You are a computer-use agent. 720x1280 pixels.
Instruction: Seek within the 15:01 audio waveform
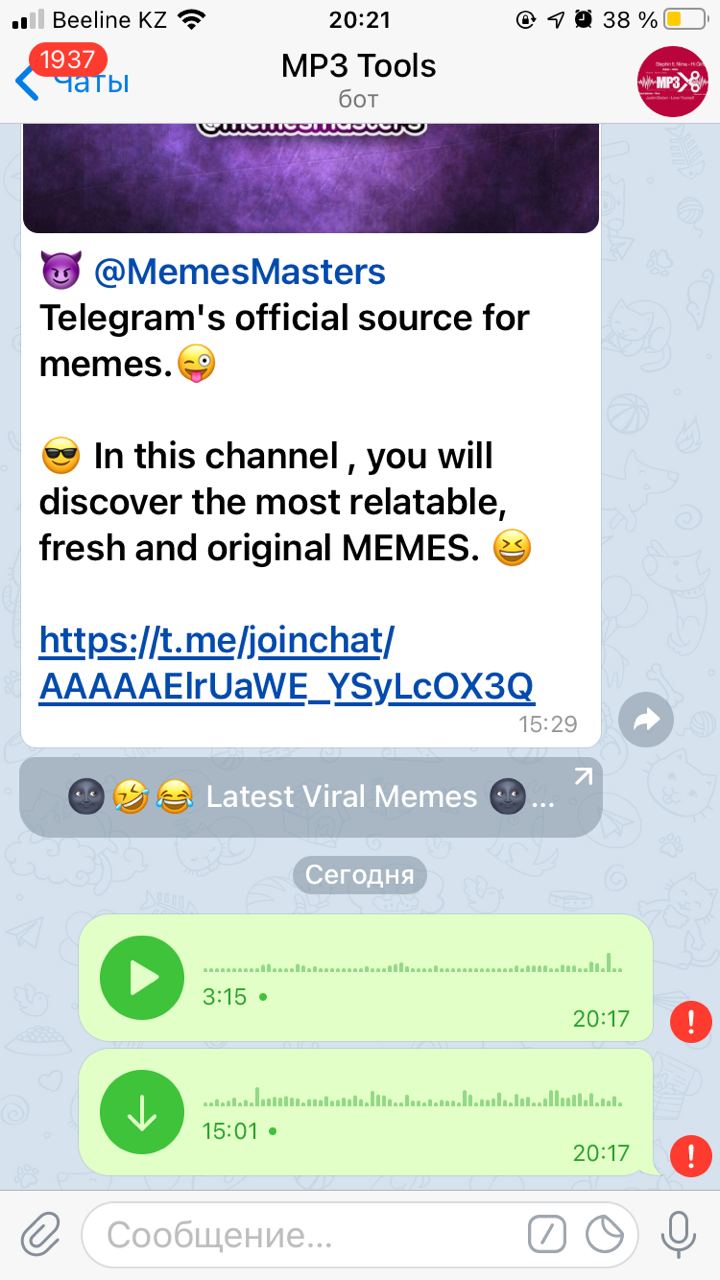412,1096
